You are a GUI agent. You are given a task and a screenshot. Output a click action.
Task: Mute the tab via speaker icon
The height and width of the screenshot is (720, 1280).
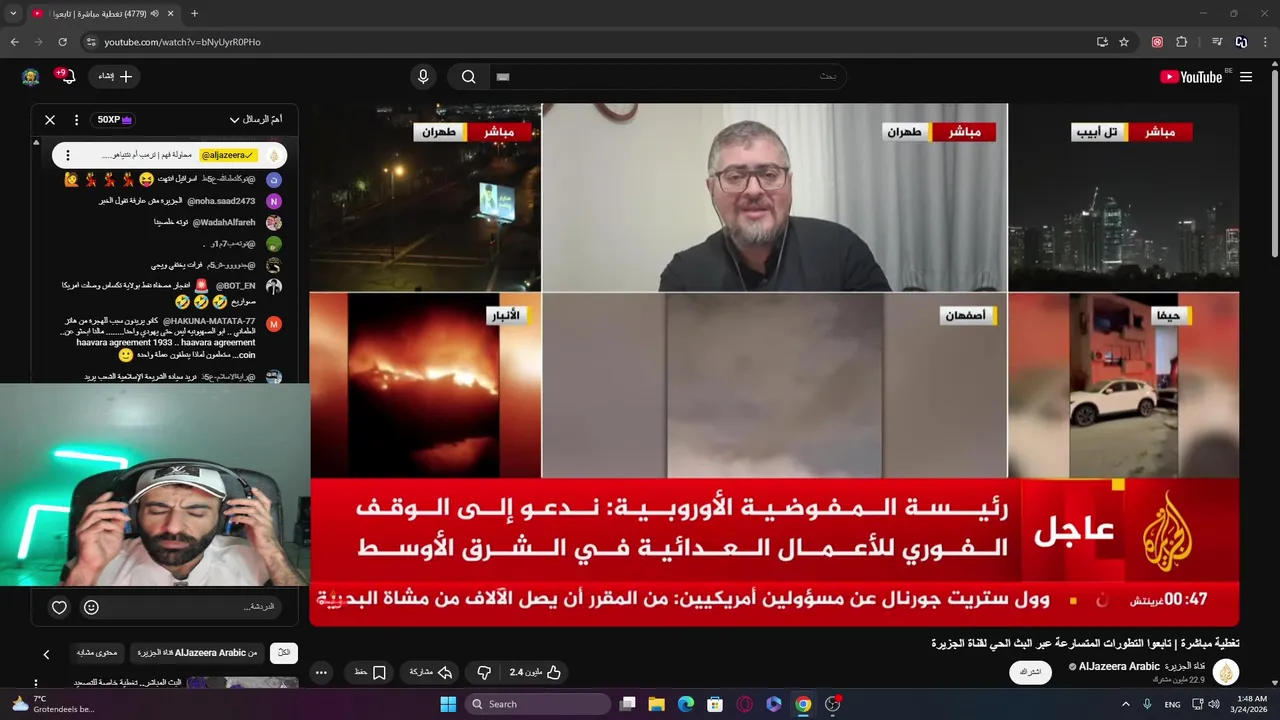tap(154, 14)
